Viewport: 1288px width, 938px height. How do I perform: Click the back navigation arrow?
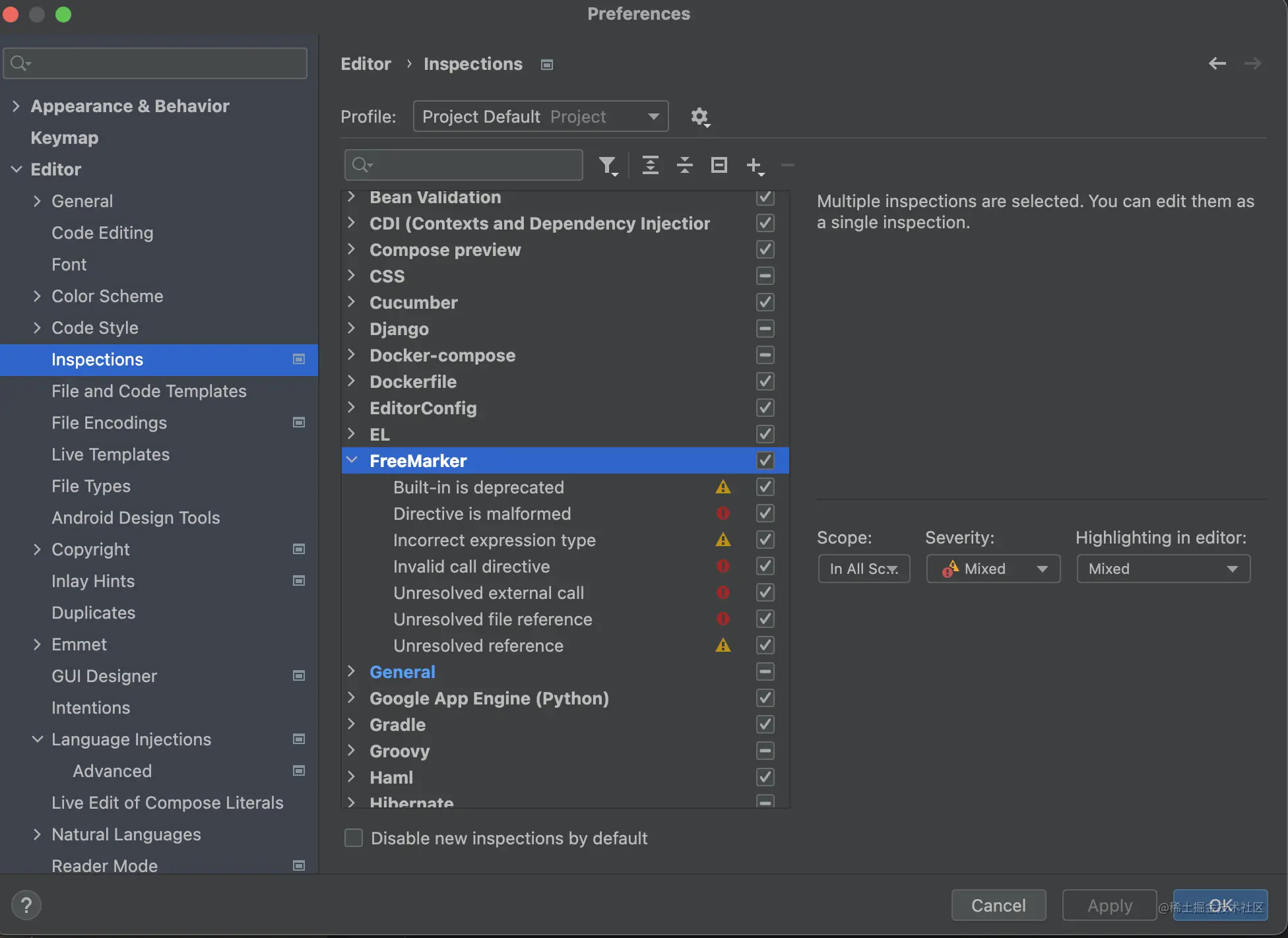point(1217,63)
